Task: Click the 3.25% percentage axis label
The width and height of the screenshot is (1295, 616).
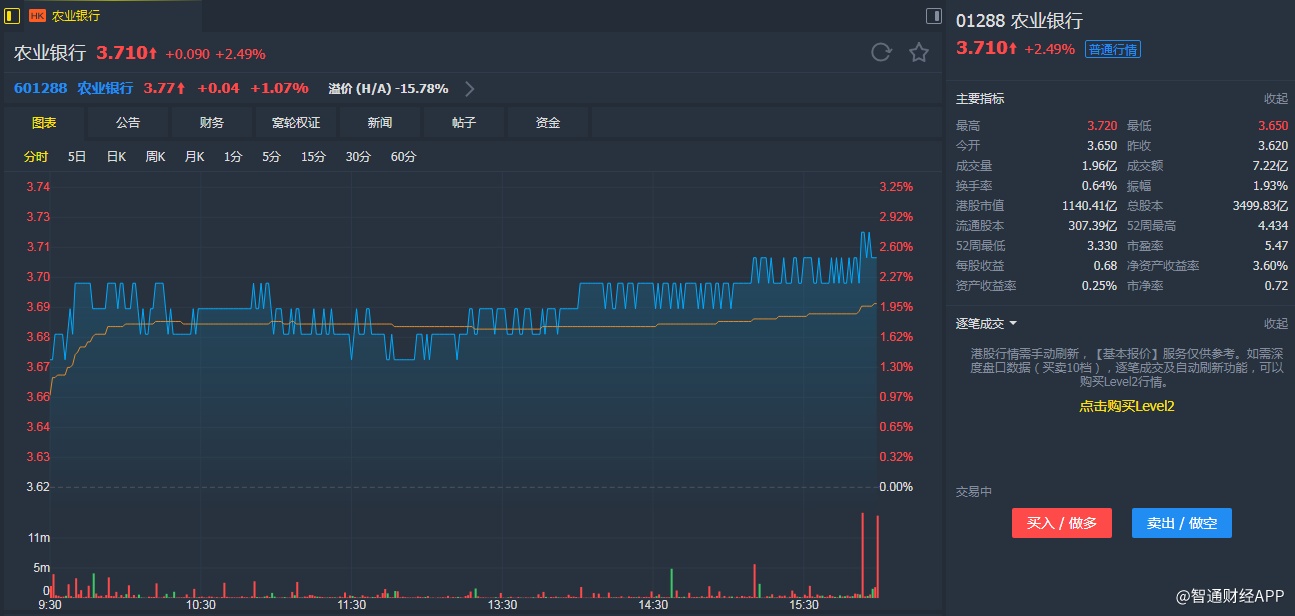Action: [896, 187]
